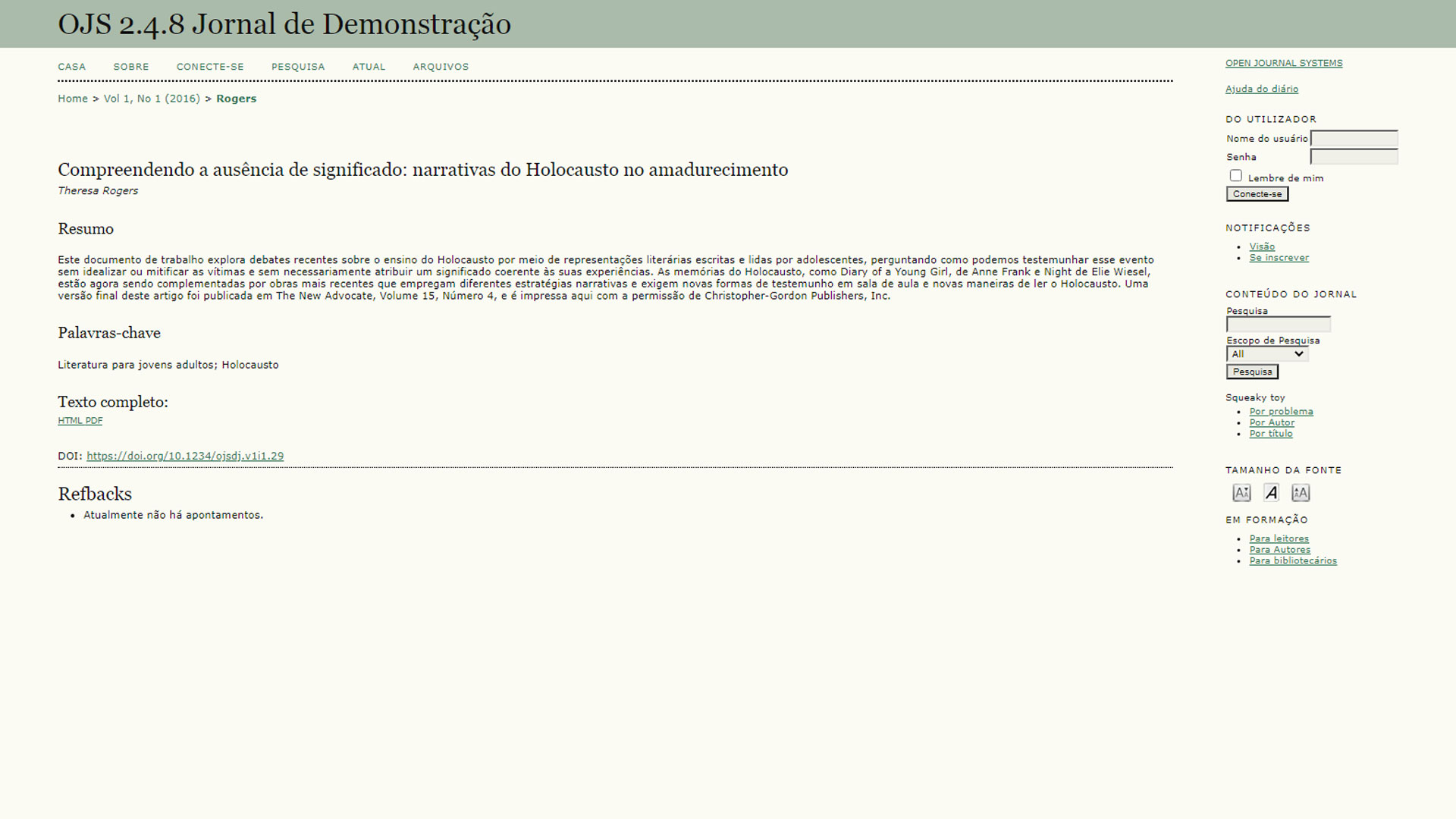Click 'Atualmente não há apontamentos.' text
Viewport: 1456px width, 819px height.
(x=173, y=516)
